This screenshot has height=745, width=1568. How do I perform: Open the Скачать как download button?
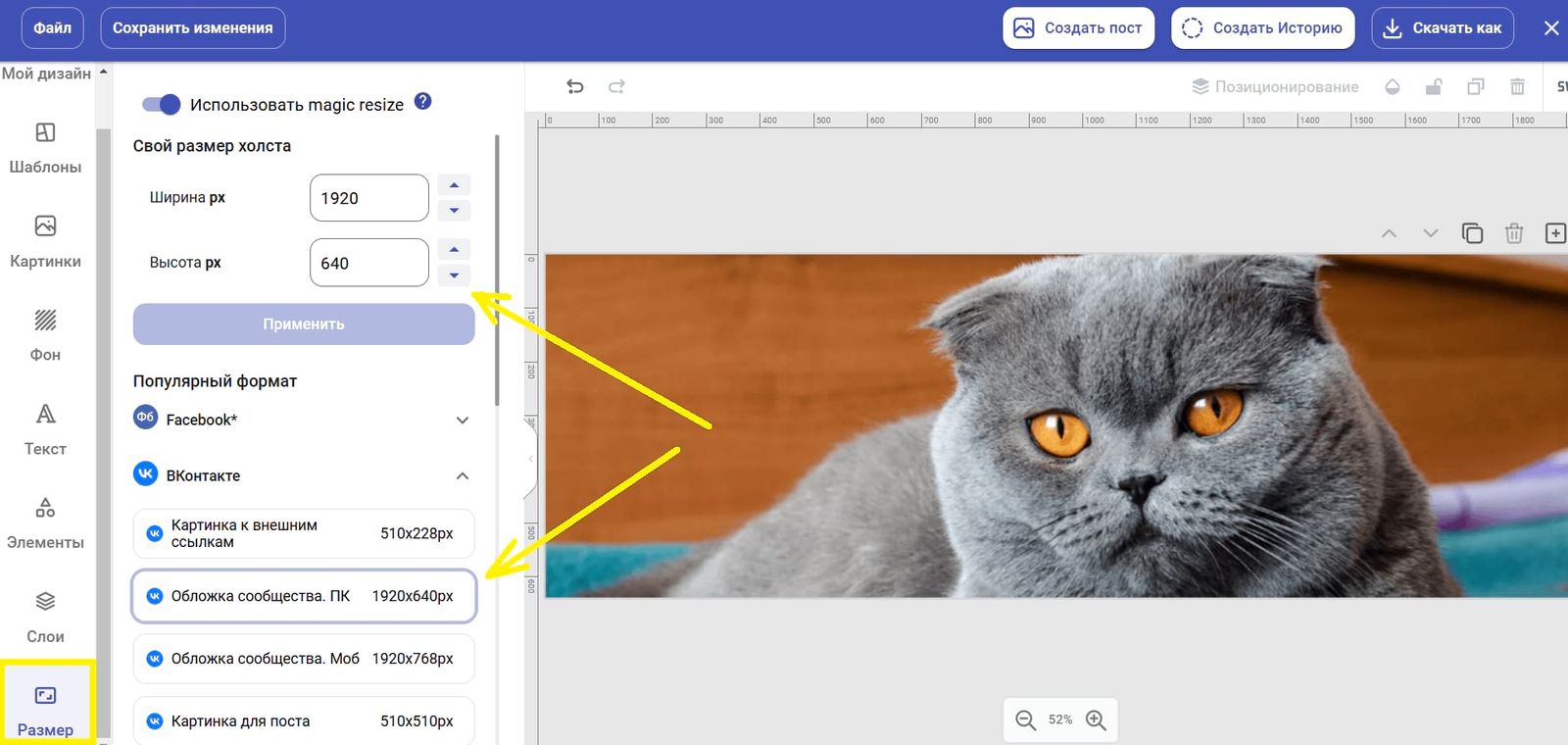pos(1443,28)
